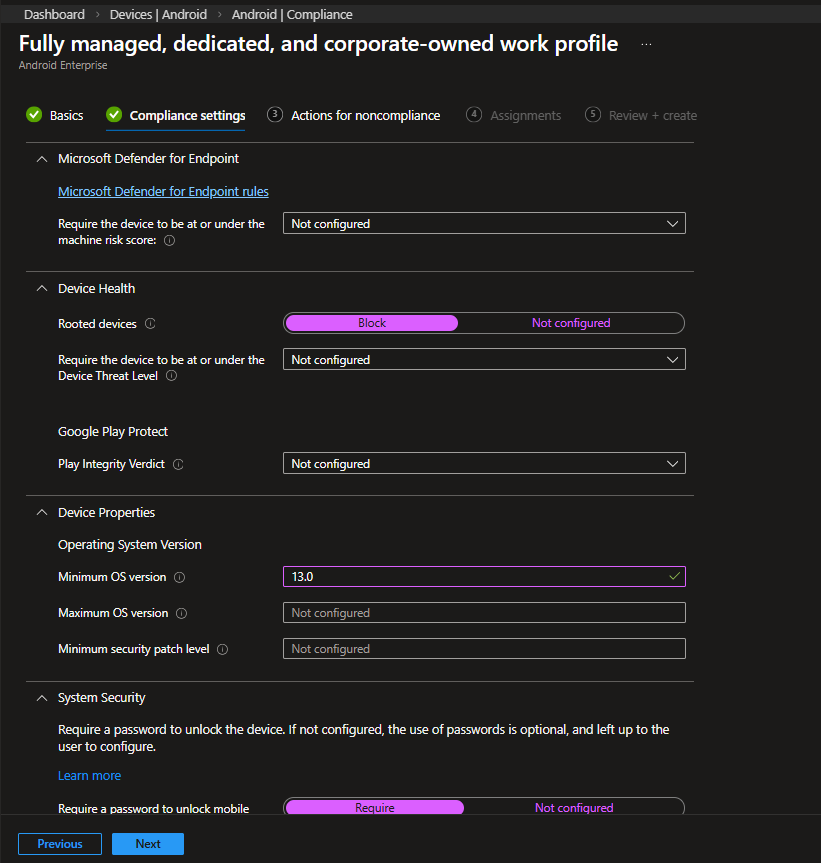Viewport: 821px width, 863px height.
Task: Click info icon next to Device Threat Level
Action: 171,376
